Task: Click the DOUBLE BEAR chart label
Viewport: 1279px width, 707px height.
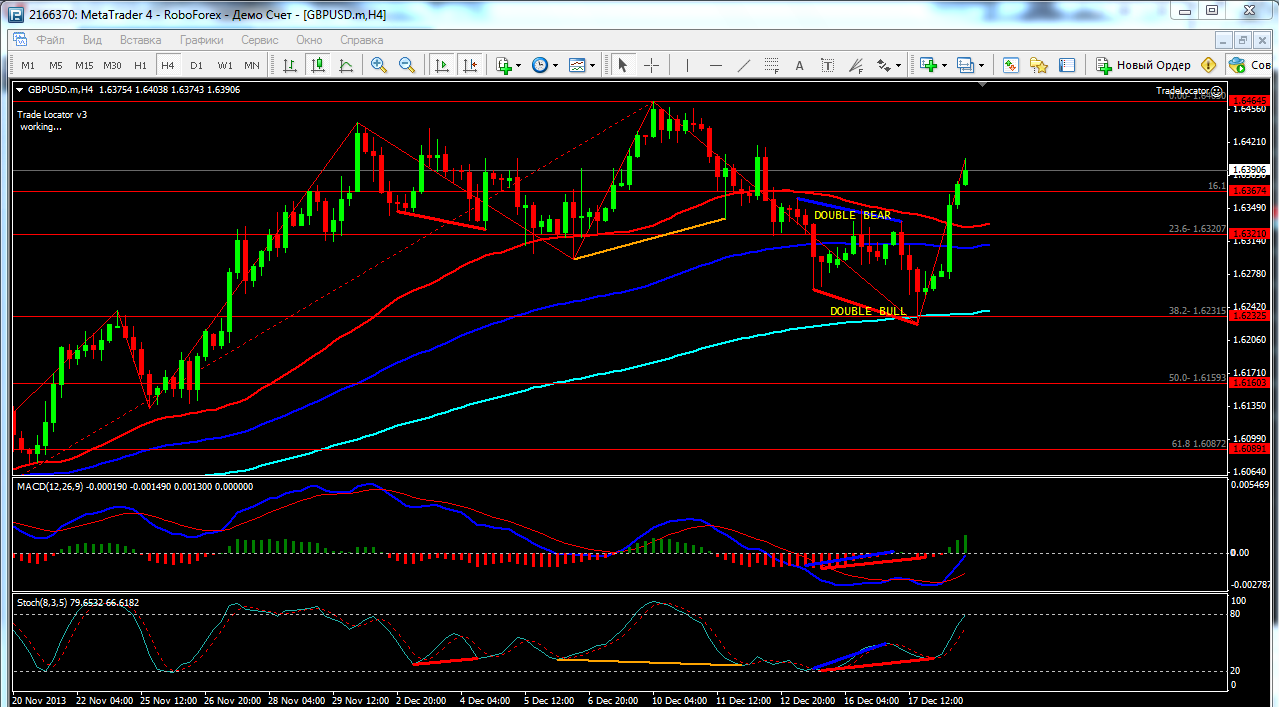Action: tap(852, 215)
